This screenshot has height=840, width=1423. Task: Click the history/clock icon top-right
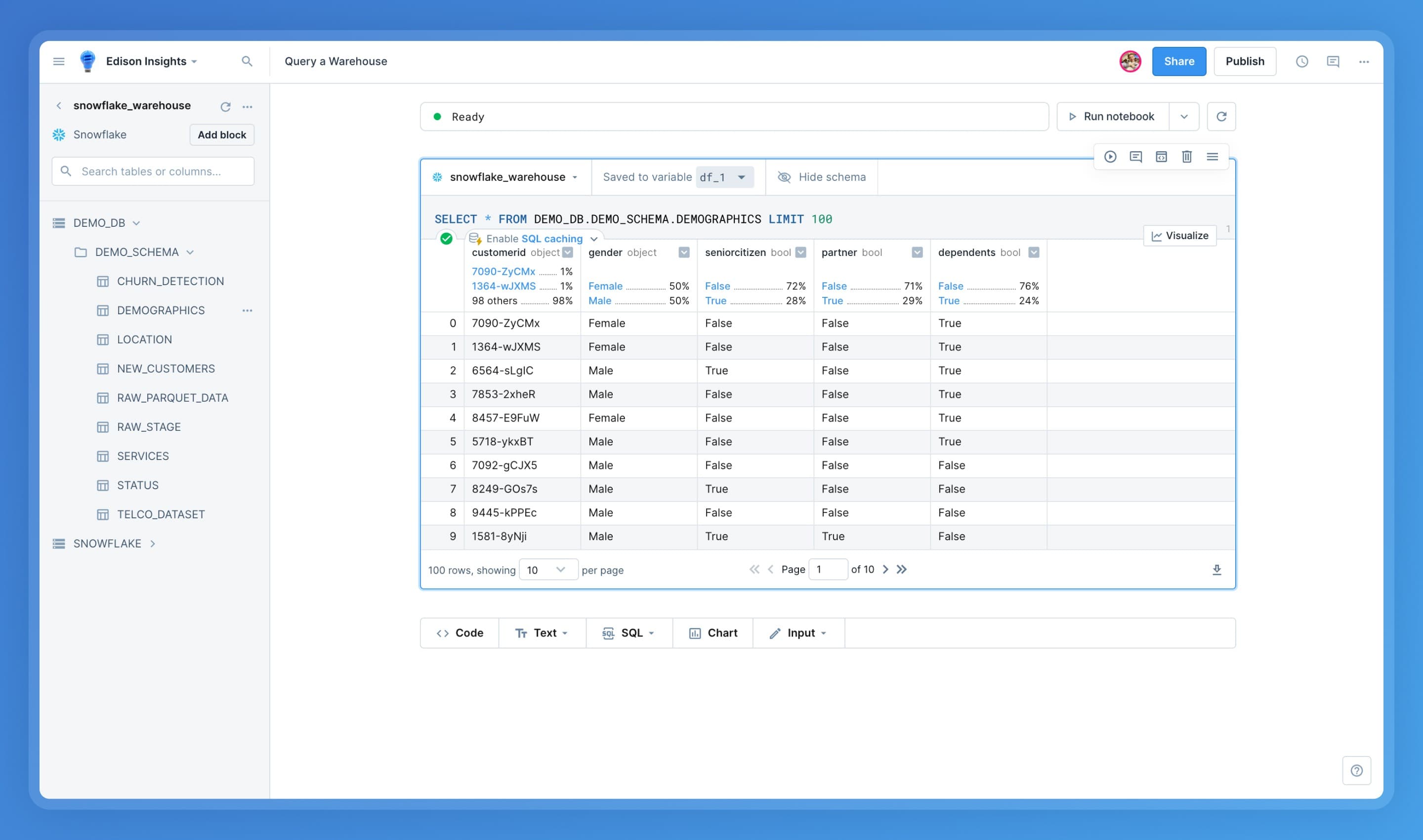coord(1302,61)
